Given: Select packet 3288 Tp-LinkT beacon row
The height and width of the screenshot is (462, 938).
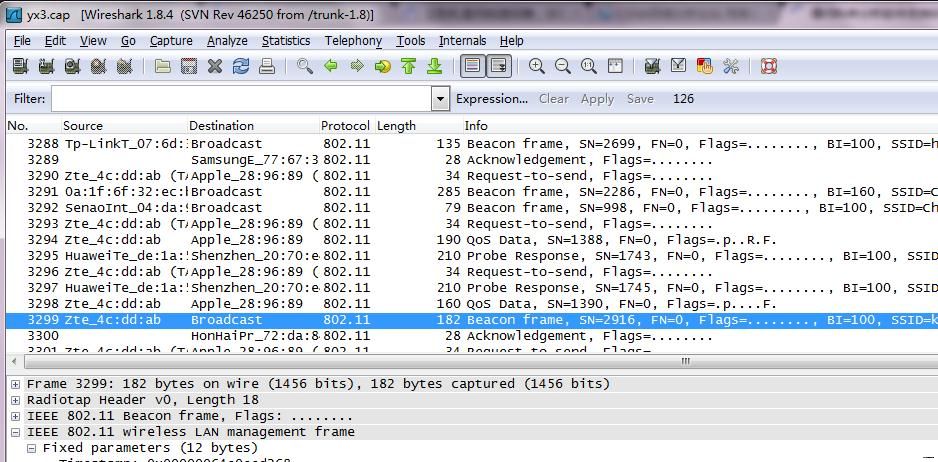Looking at the screenshot, I should [x=472, y=144].
